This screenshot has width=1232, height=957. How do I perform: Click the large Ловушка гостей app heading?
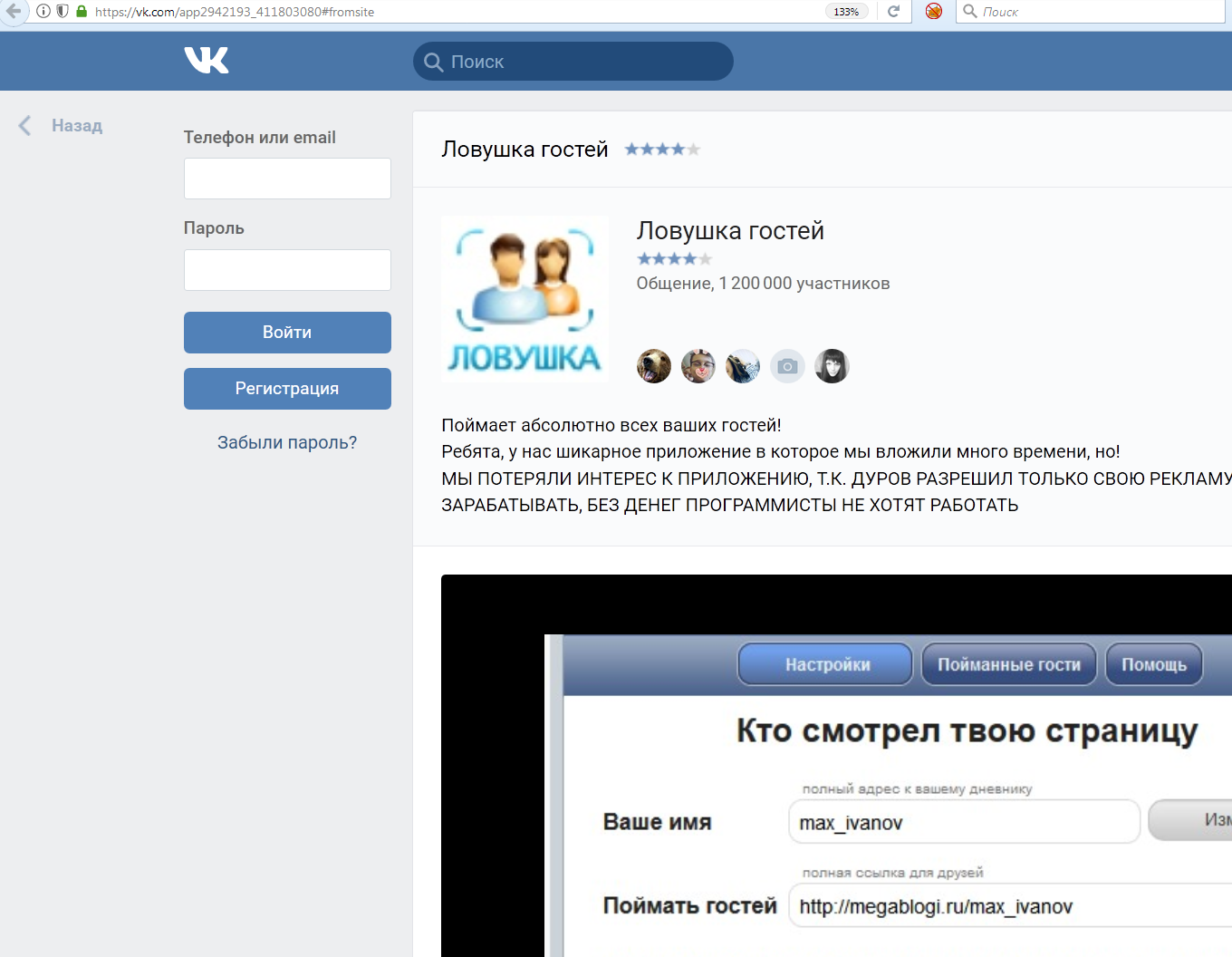pyautogui.click(x=730, y=230)
